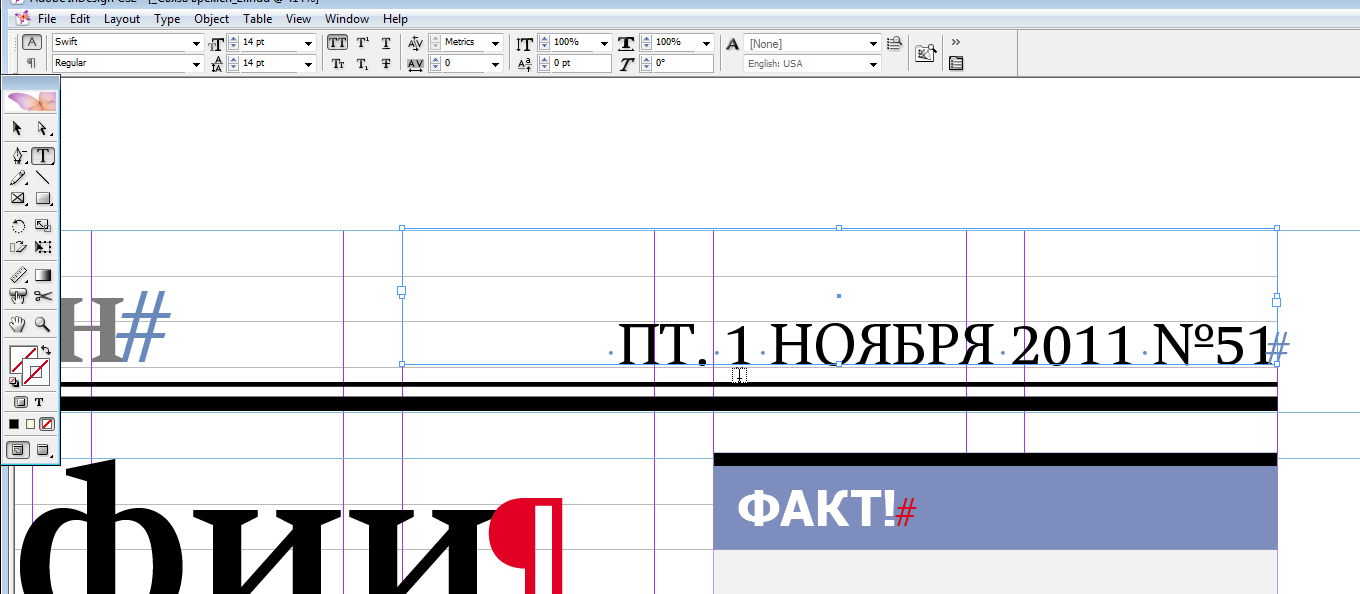Set formatting to affect container
Image resolution: width=1360 pixels, height=594 pixels.
20,402
